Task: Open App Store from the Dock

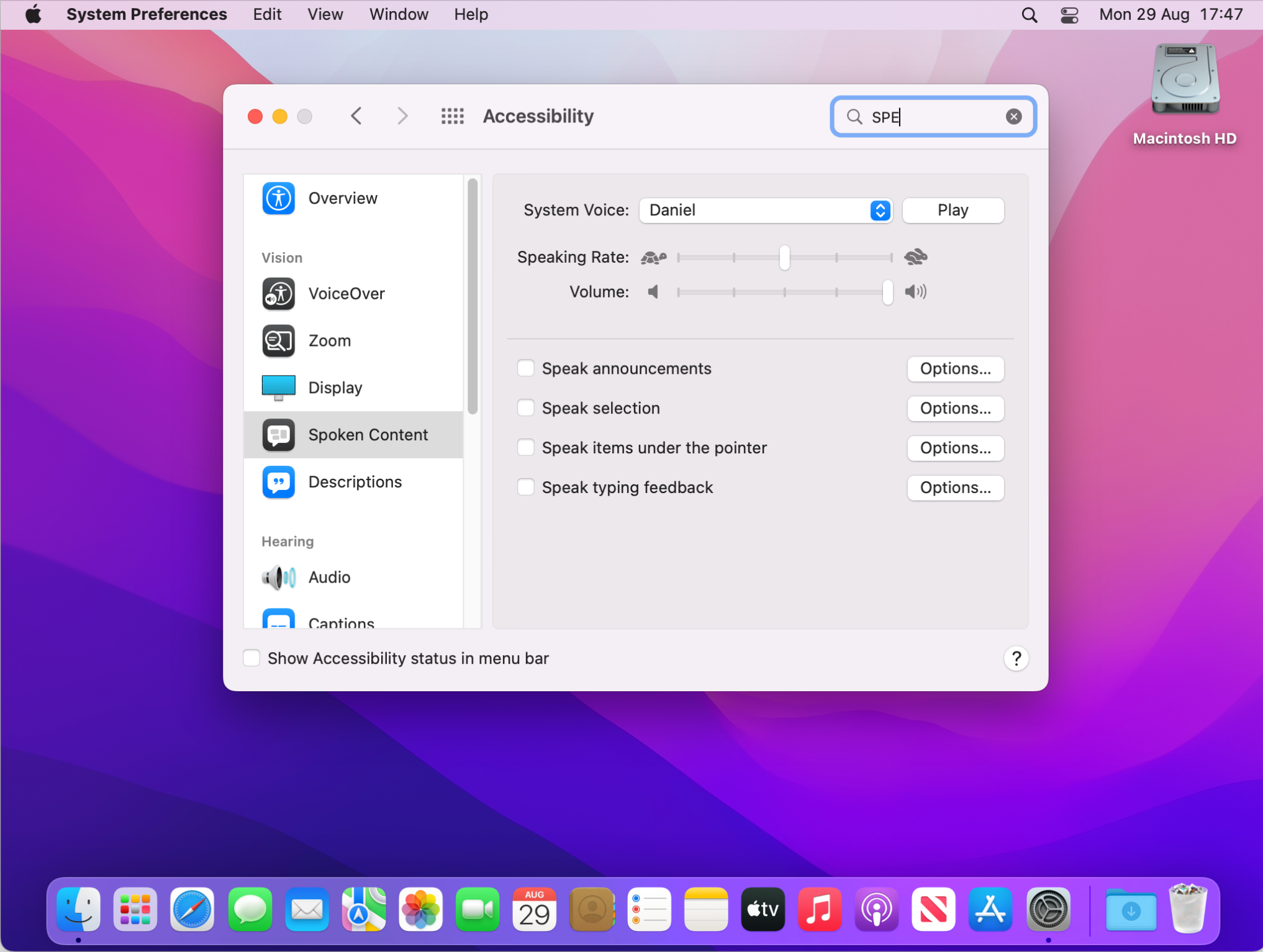Action: point(991,910)
